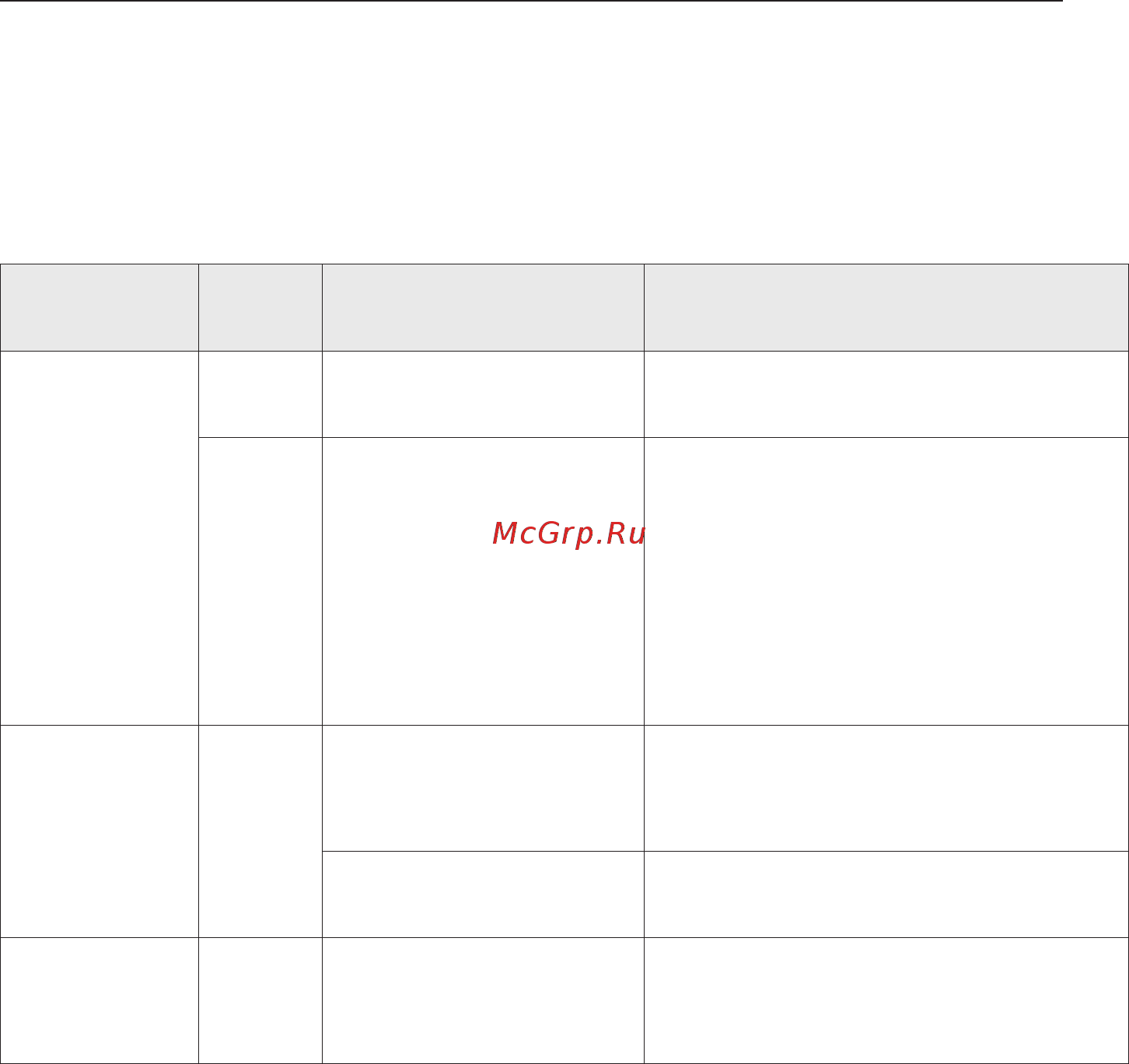Screen dimensions: 1129x1064
Task: Select the first gray header cell
Action: tap(100, 308)
